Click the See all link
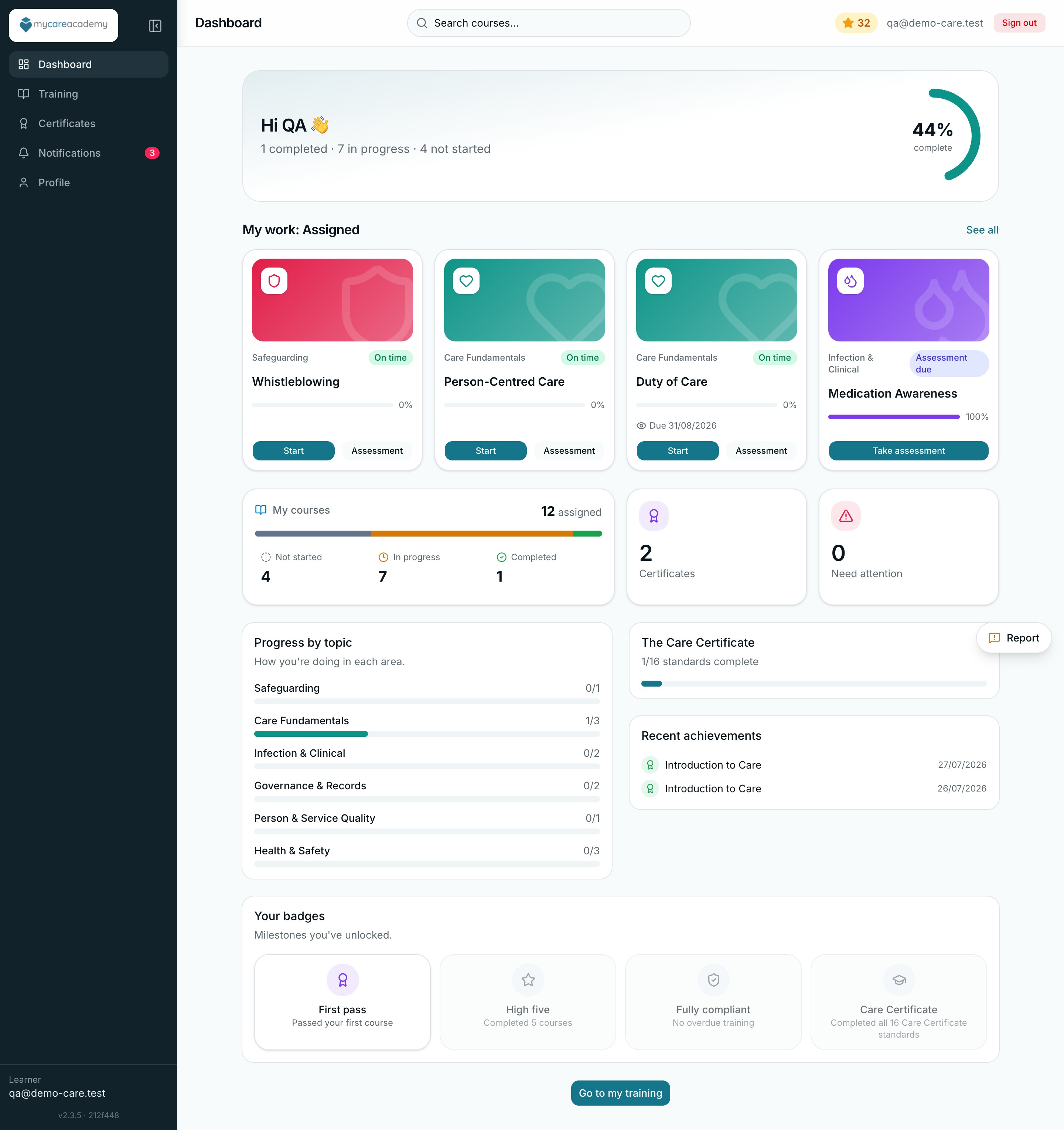The height and width of the screenshot is (1130, 1064). coord(982,229)
